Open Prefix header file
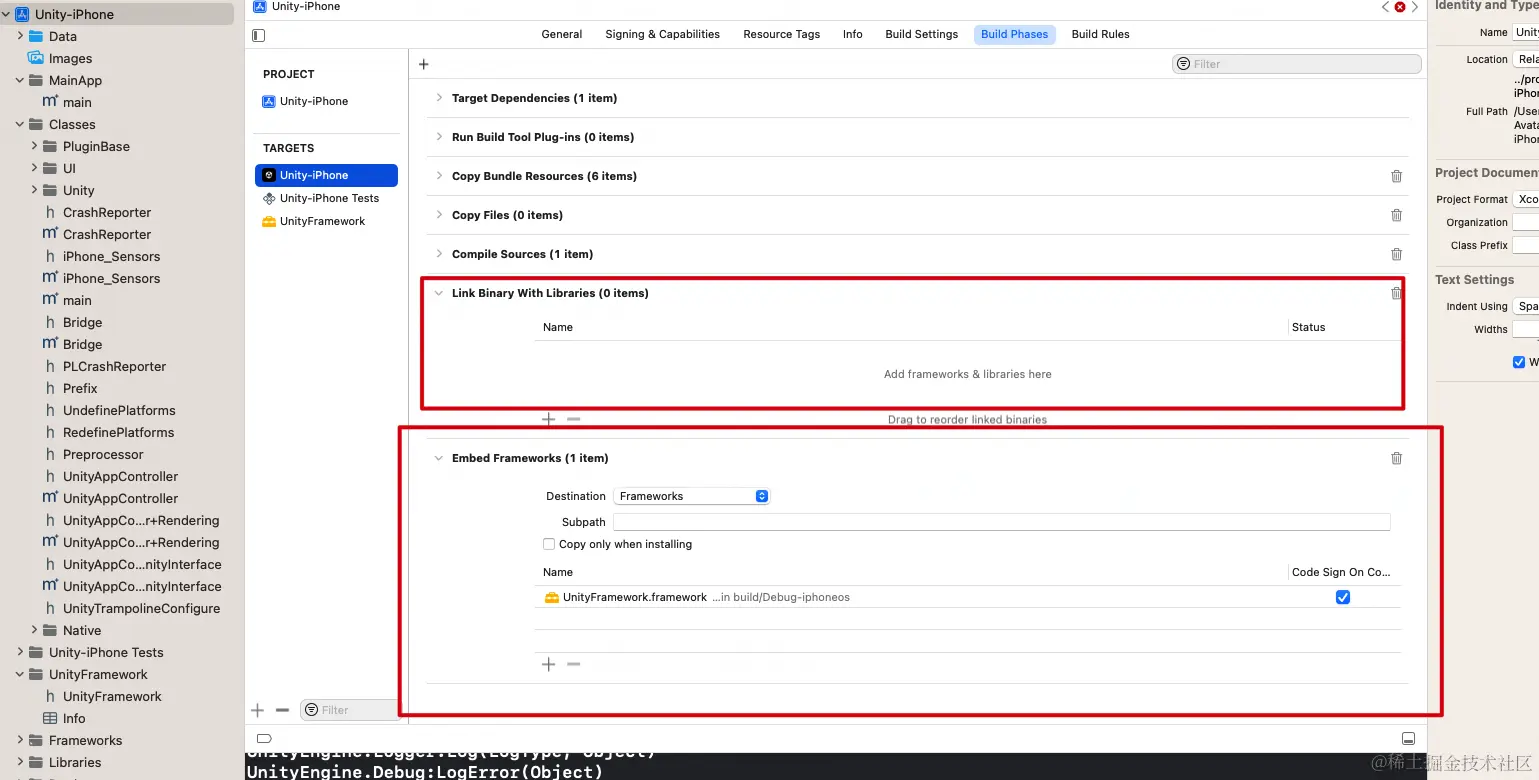Screen dimensions: 1539x780 tap(80, 388)
